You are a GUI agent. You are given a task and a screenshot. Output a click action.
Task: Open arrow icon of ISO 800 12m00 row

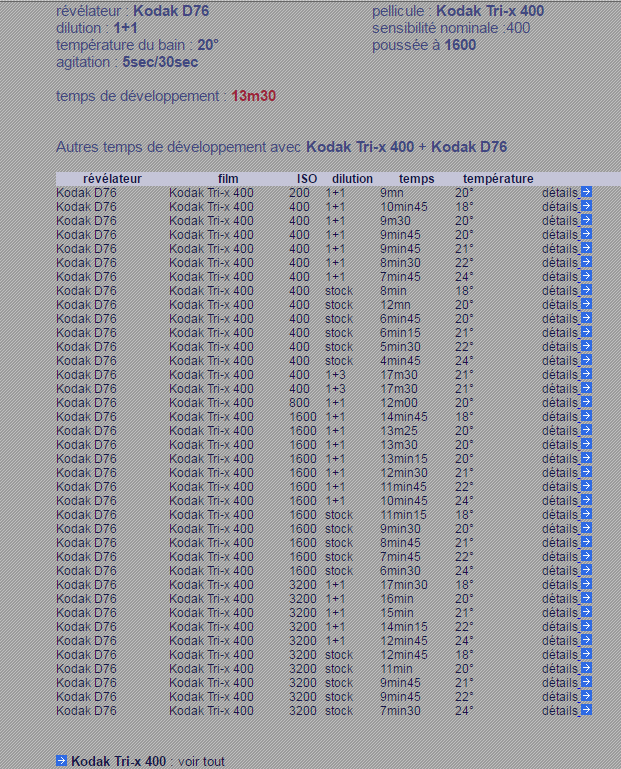click(586, 402)
